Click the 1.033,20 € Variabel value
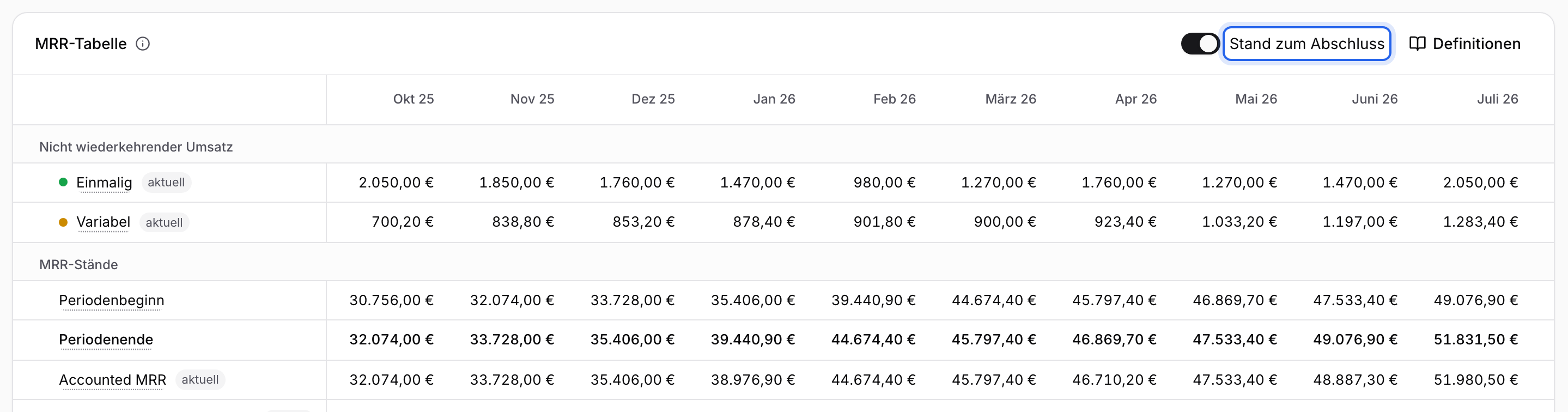 tap(1239, 222)
